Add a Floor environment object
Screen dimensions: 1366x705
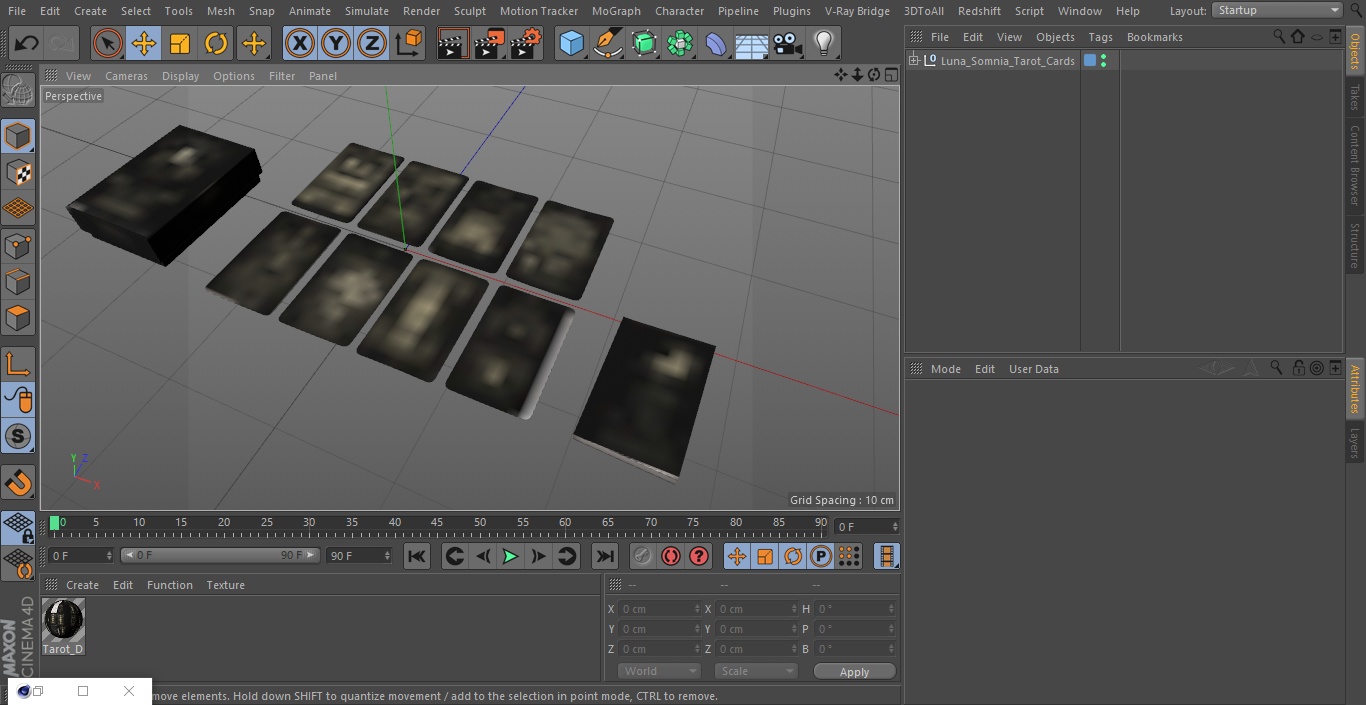[752, 43]
